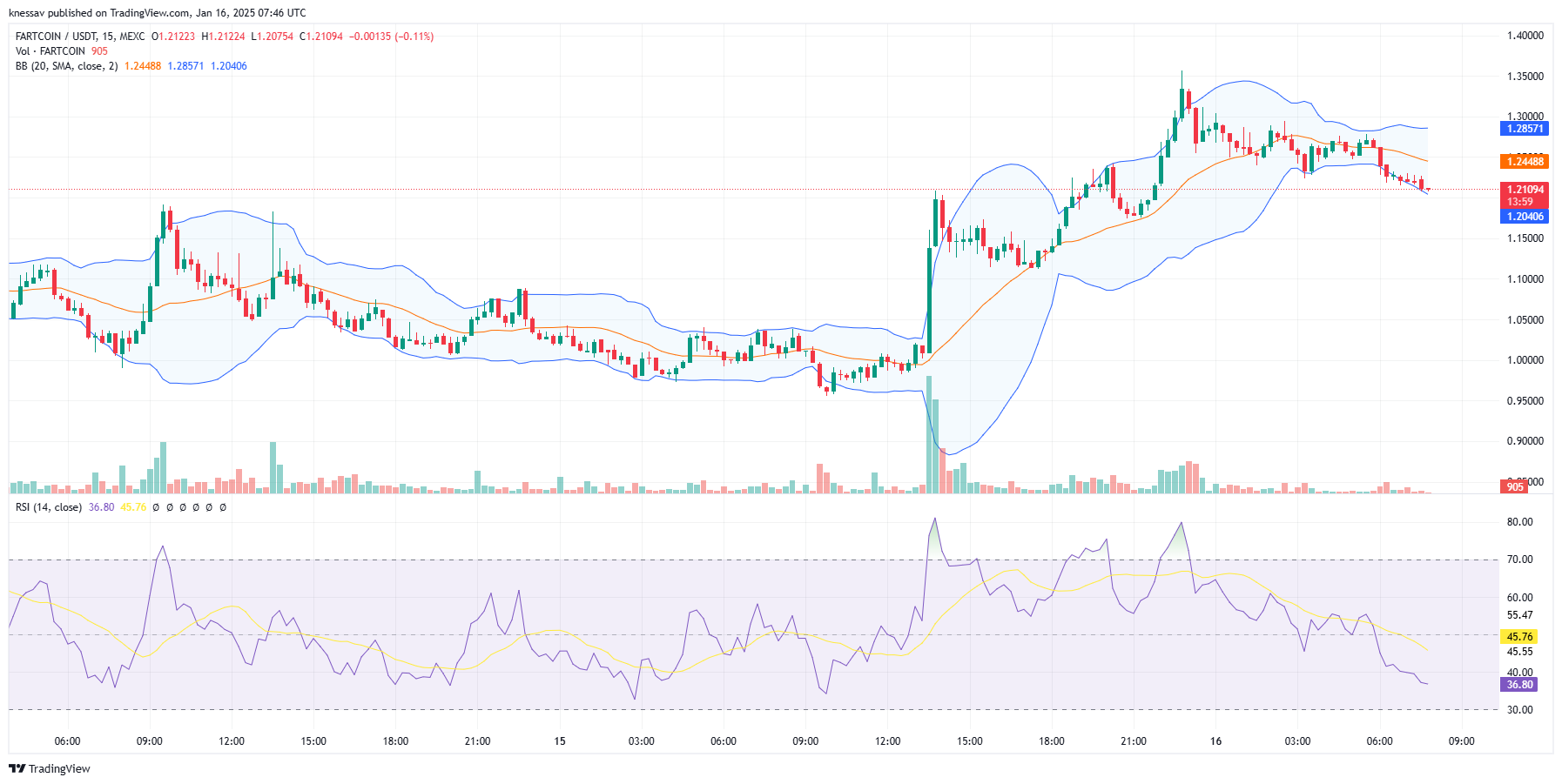The image size is (1562, 784).
Task: Click the yellow RSI average label 45.76 on axis
Action: (1519, 637)
